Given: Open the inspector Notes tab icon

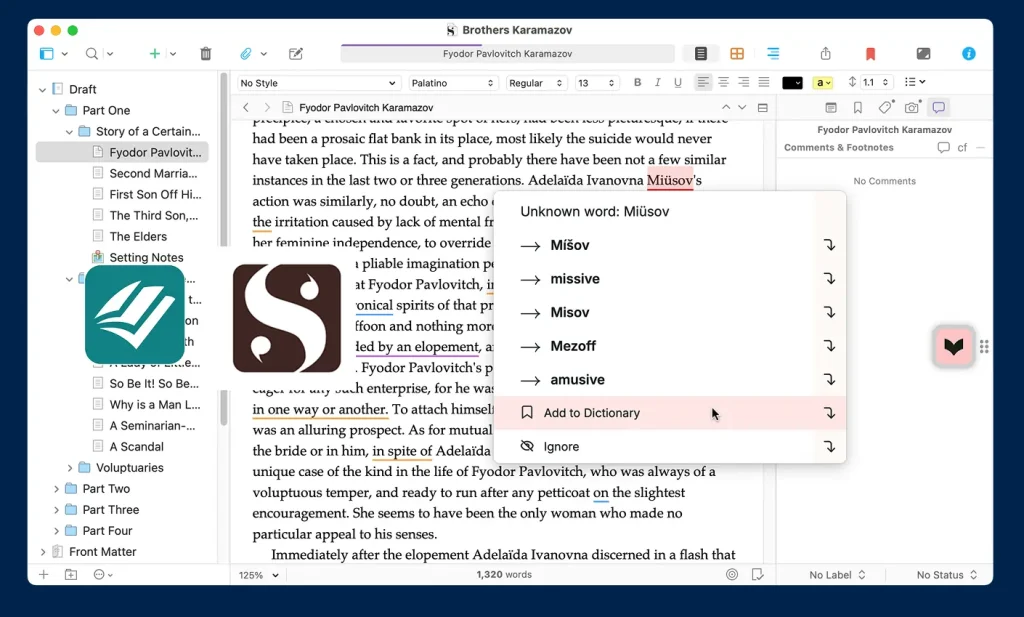Looking at the screenshot, I should point(831,108).
